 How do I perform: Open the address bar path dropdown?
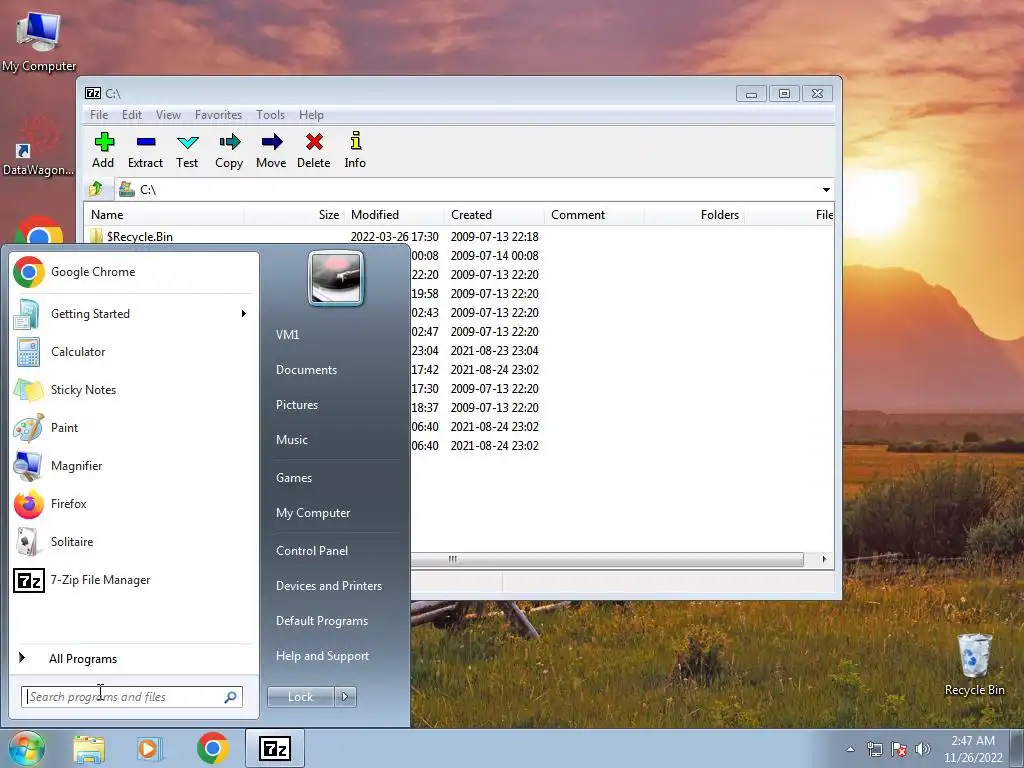pyautogui.click(x=826, y=189)
